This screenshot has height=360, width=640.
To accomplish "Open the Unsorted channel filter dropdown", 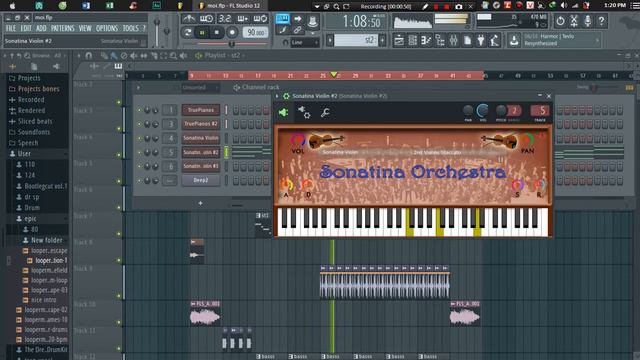I will pyautogui.click(x=200, y=87).
